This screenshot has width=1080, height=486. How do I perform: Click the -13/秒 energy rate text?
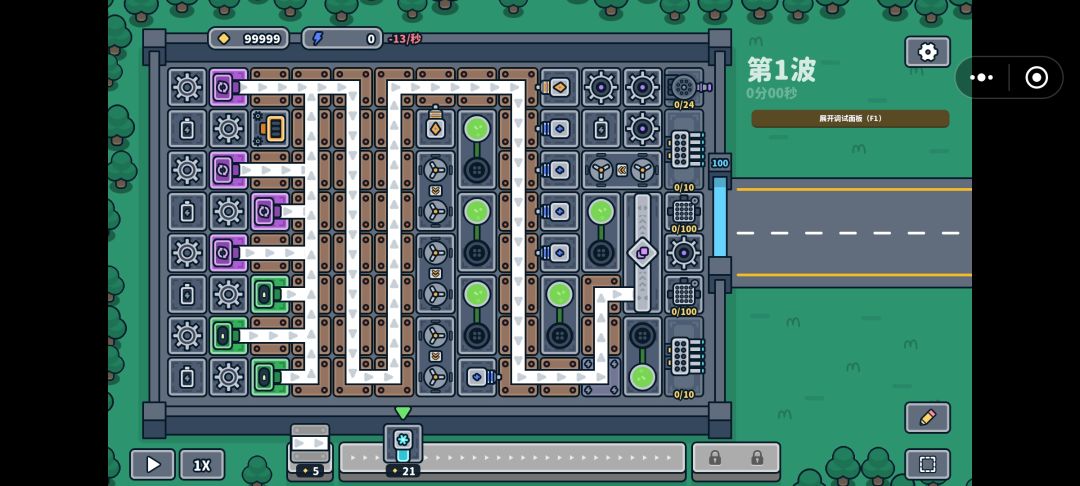tap(404, 39)
